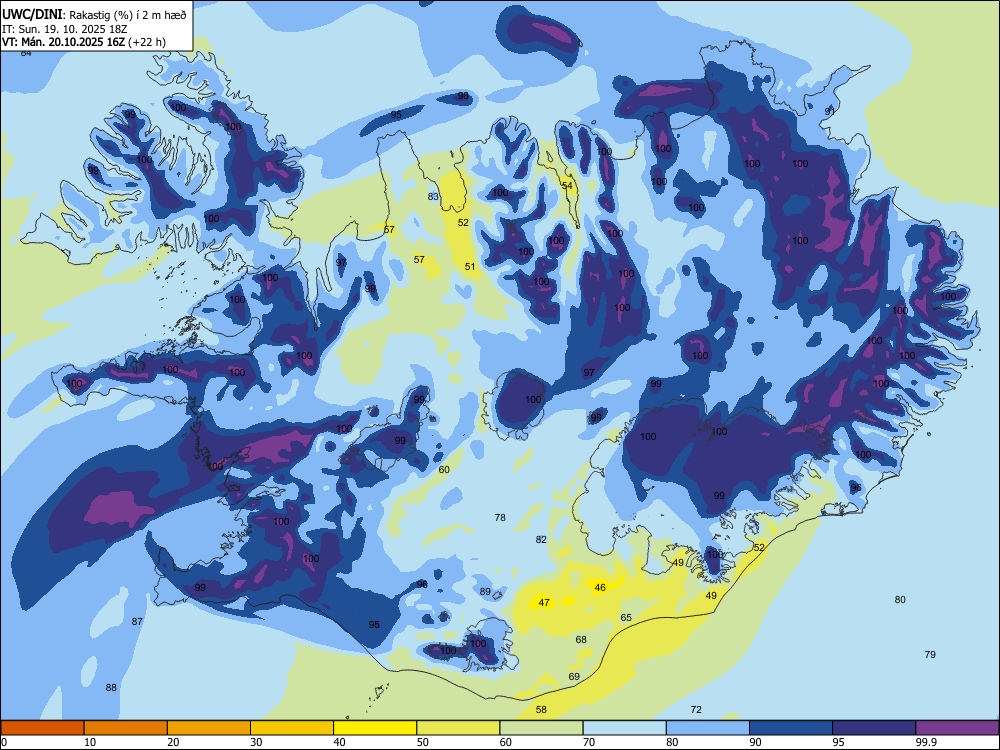The height and width of the screenshot is (750, 1000).
Task: Click the 99.9 legend tick label
Action: [x=925, y=742]
